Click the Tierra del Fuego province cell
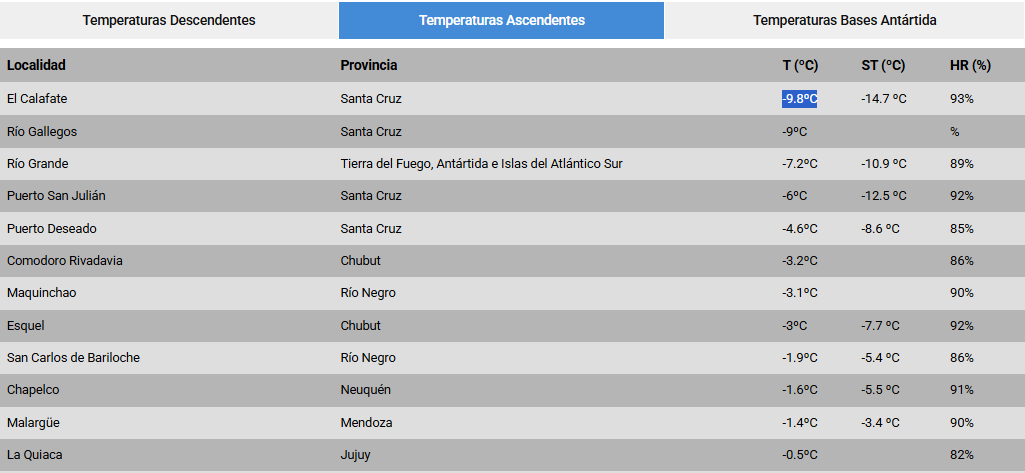 click(x=481, y=164)
